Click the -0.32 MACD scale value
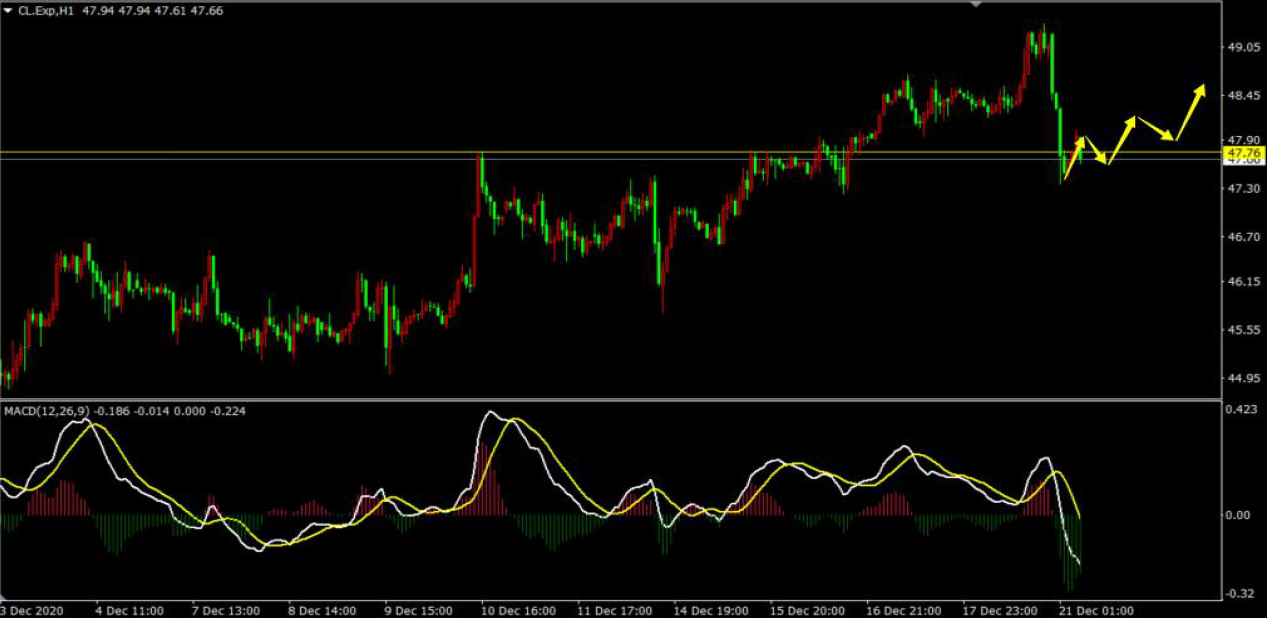This screenshot has height=618, width=1267. [1241, 593]
